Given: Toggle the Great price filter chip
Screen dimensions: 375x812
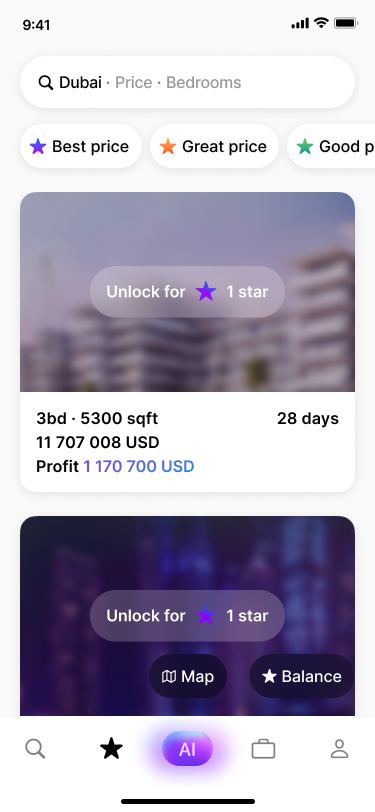Looking at the screenshot, I should pyautogui.click(x=214, y=147).
